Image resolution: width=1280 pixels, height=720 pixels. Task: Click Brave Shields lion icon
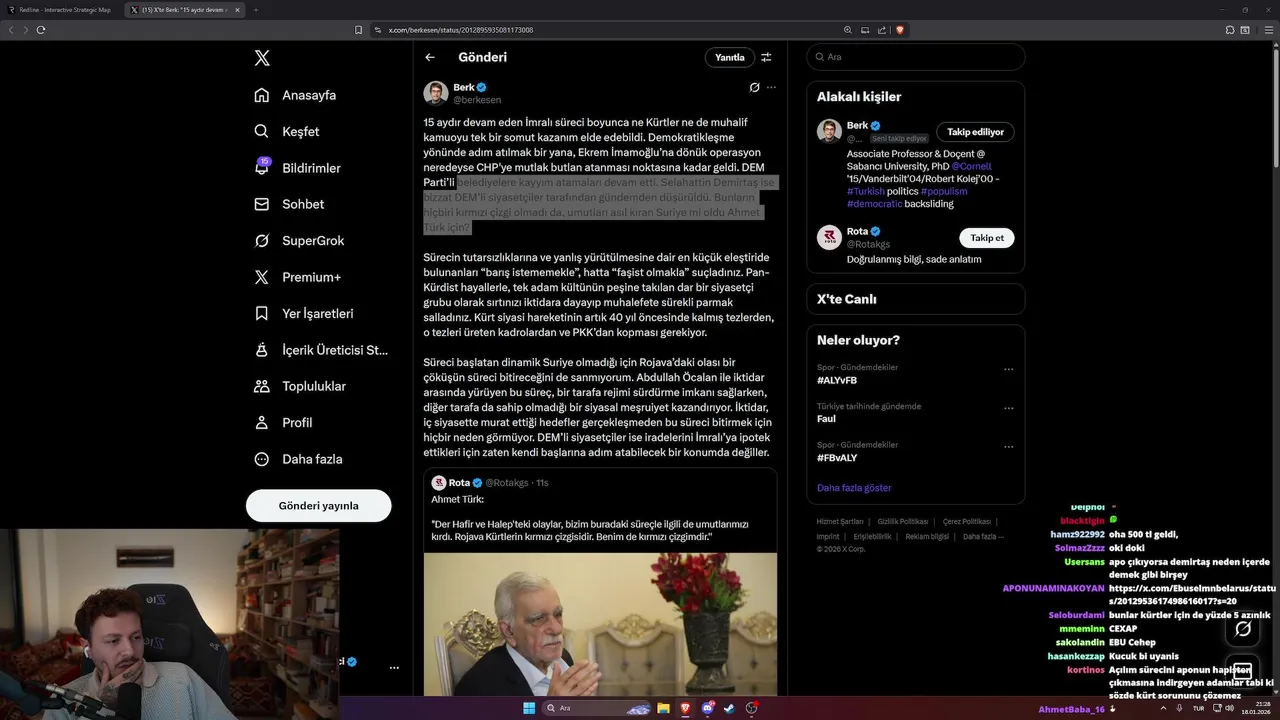pos(900,30)
